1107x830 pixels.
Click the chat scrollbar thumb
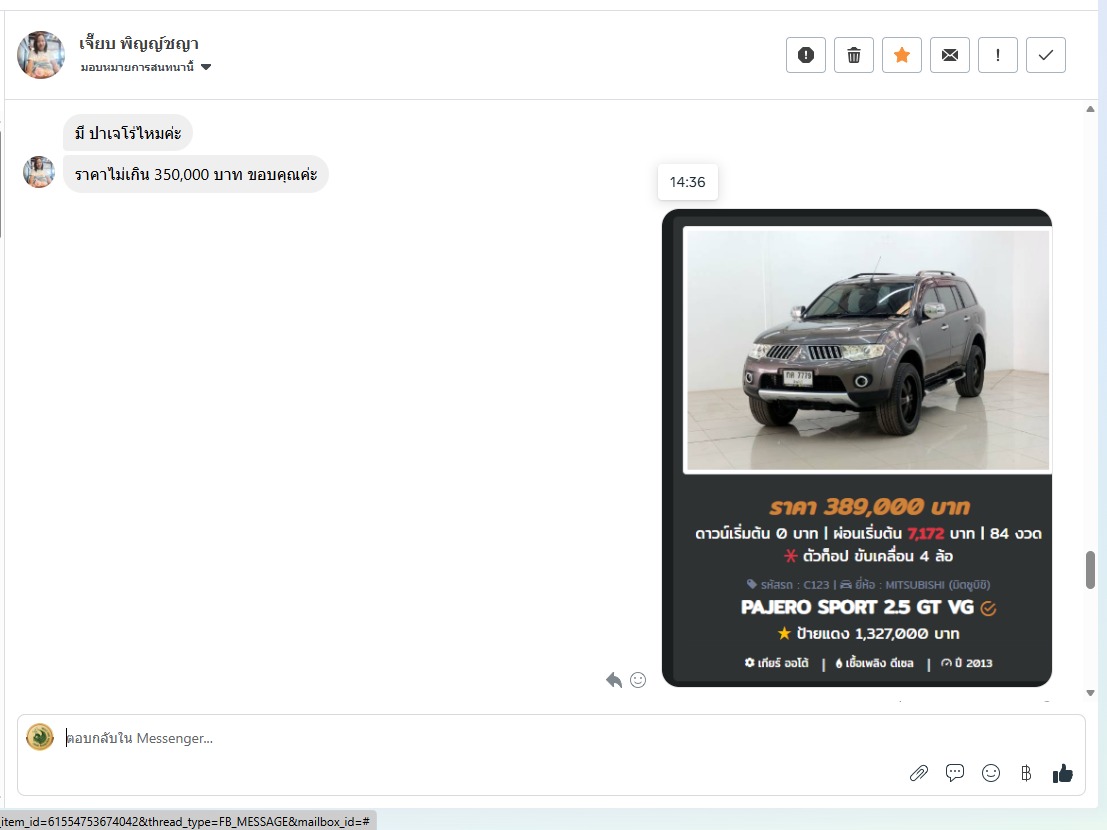[1090, 570]
